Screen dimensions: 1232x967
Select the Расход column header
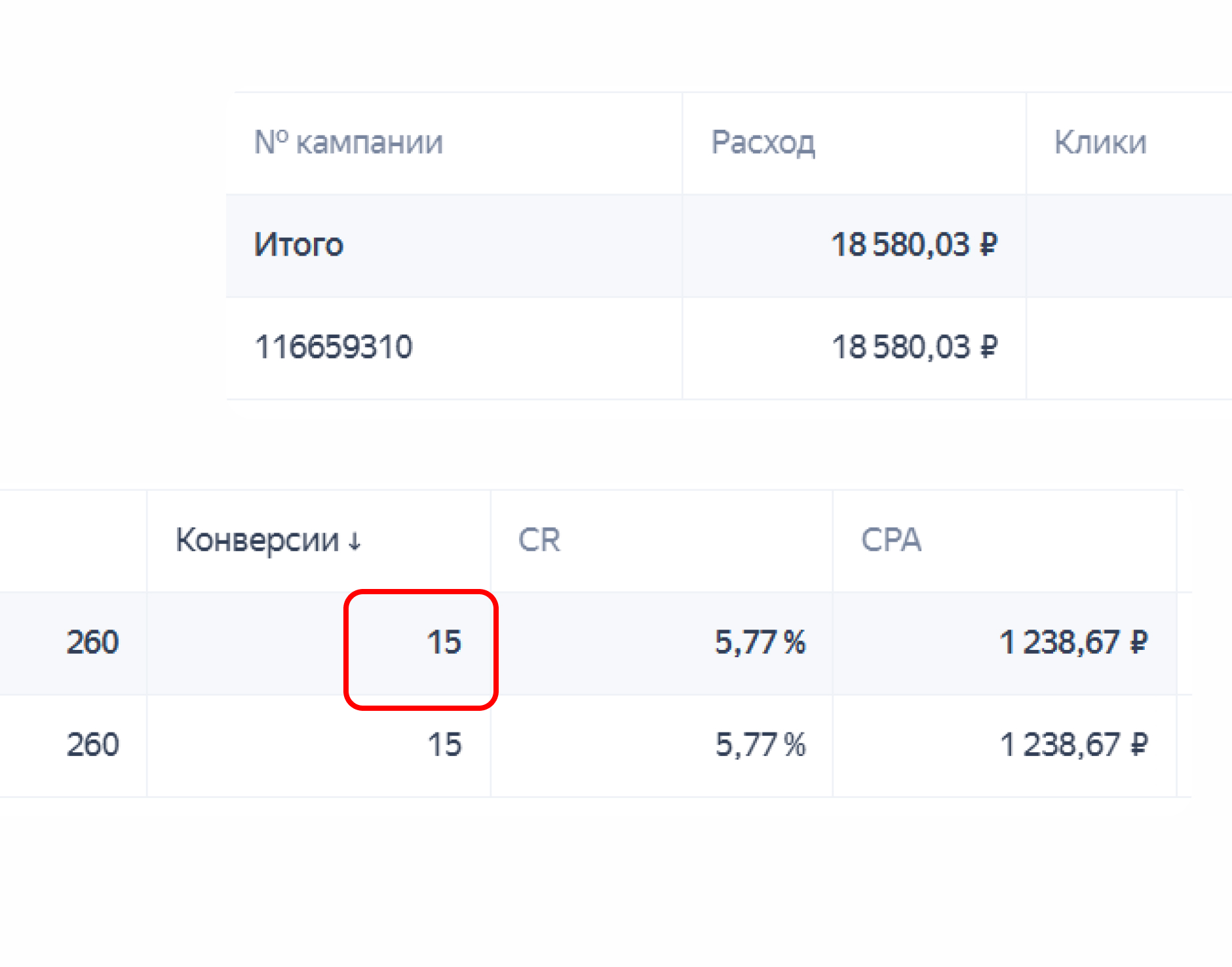(763, 142)
